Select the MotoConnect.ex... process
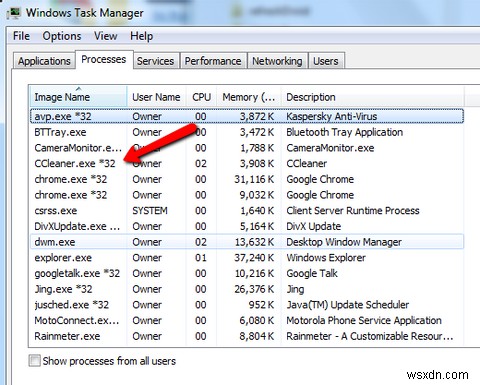 (x=247, y=320)
